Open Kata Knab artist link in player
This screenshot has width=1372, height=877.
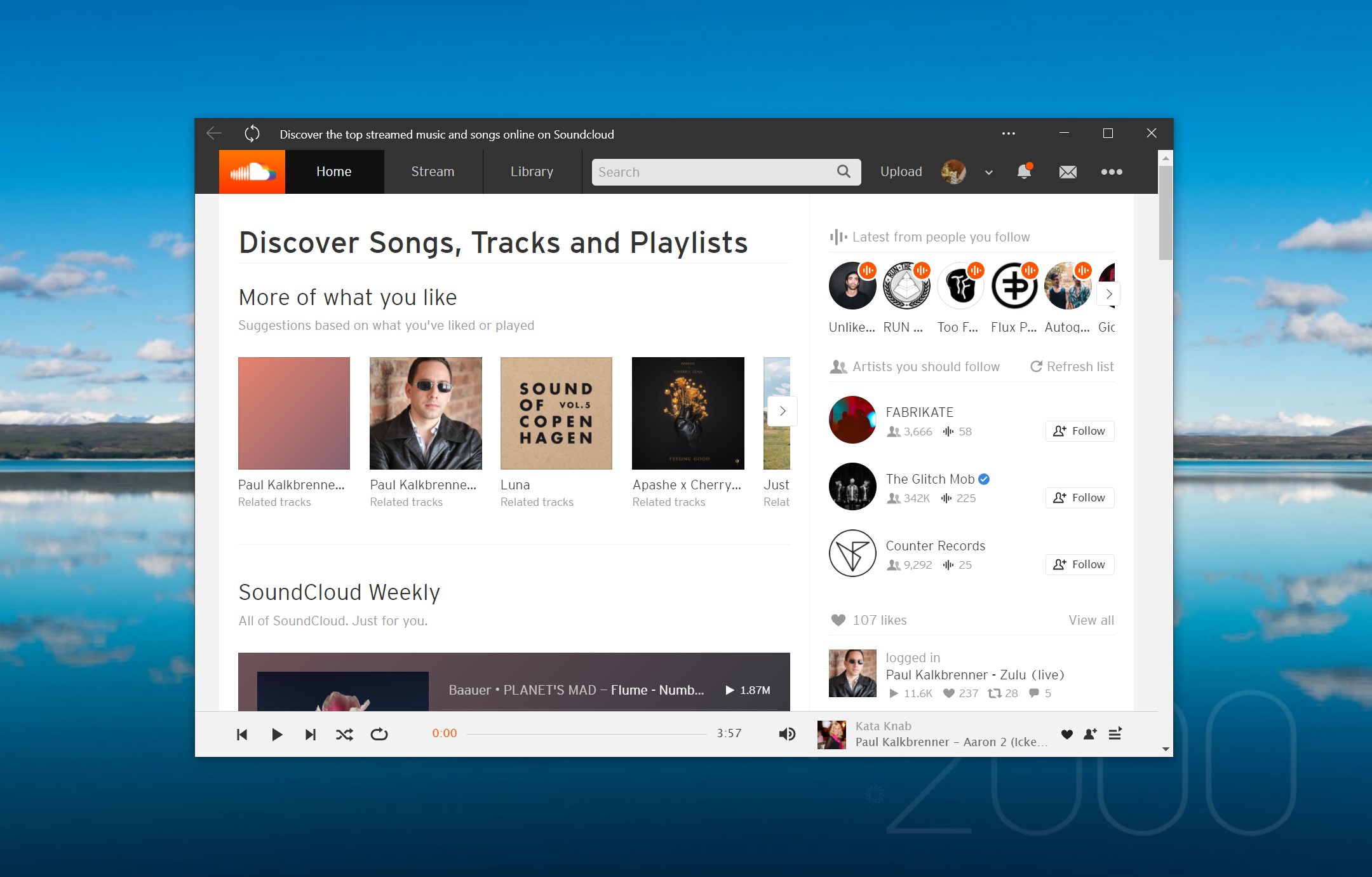[x=883, y=726]
